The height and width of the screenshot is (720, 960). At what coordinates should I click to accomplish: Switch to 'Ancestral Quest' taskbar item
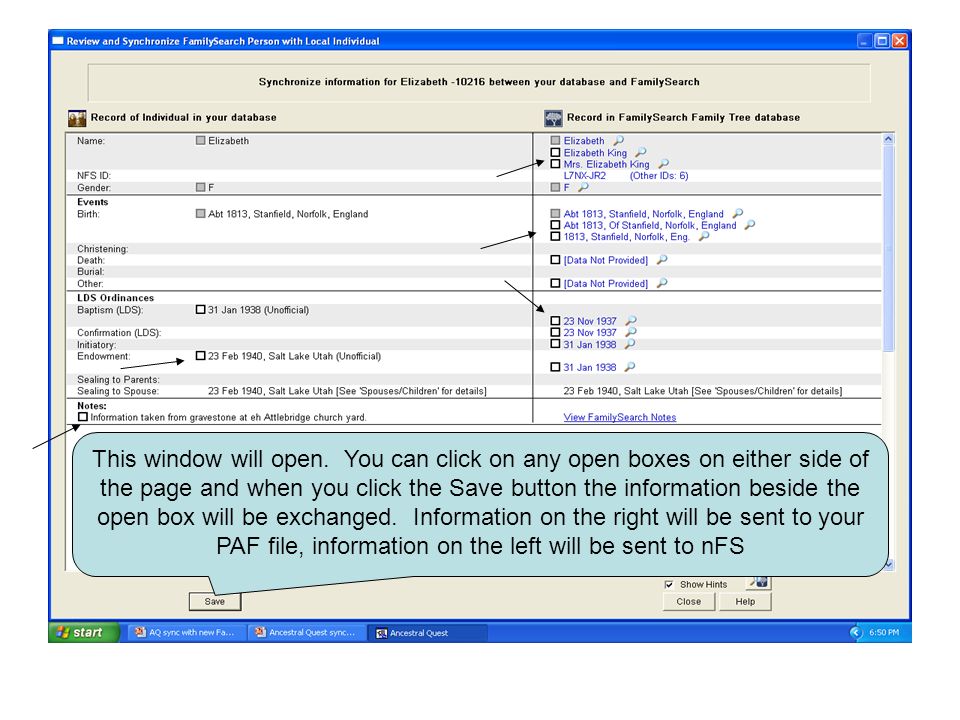(x=427, y=632)
